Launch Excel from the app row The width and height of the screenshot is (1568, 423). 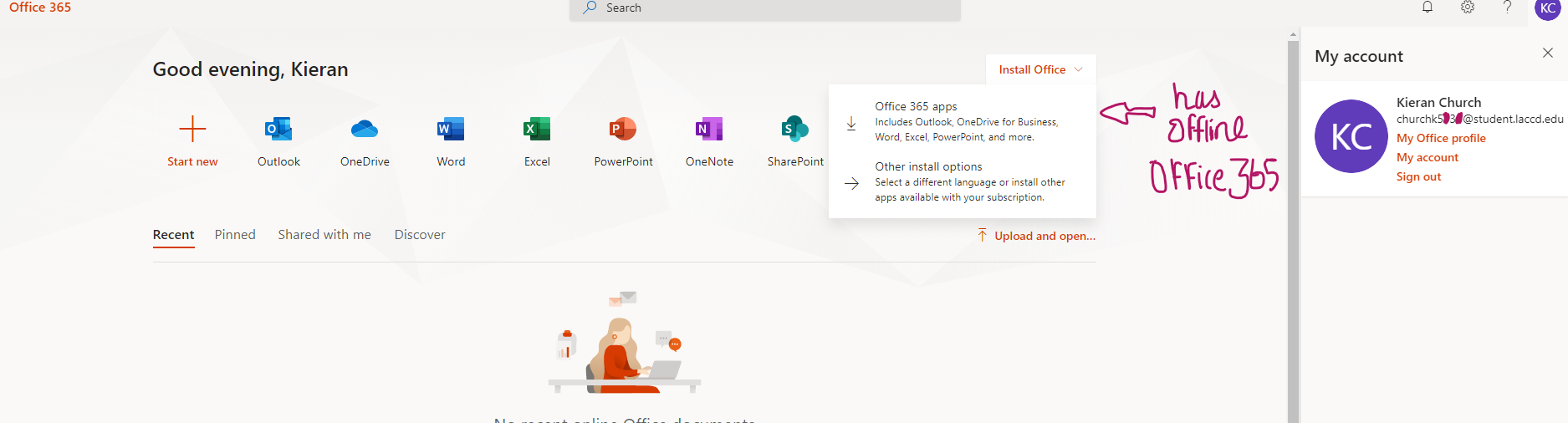pos(537,130)
